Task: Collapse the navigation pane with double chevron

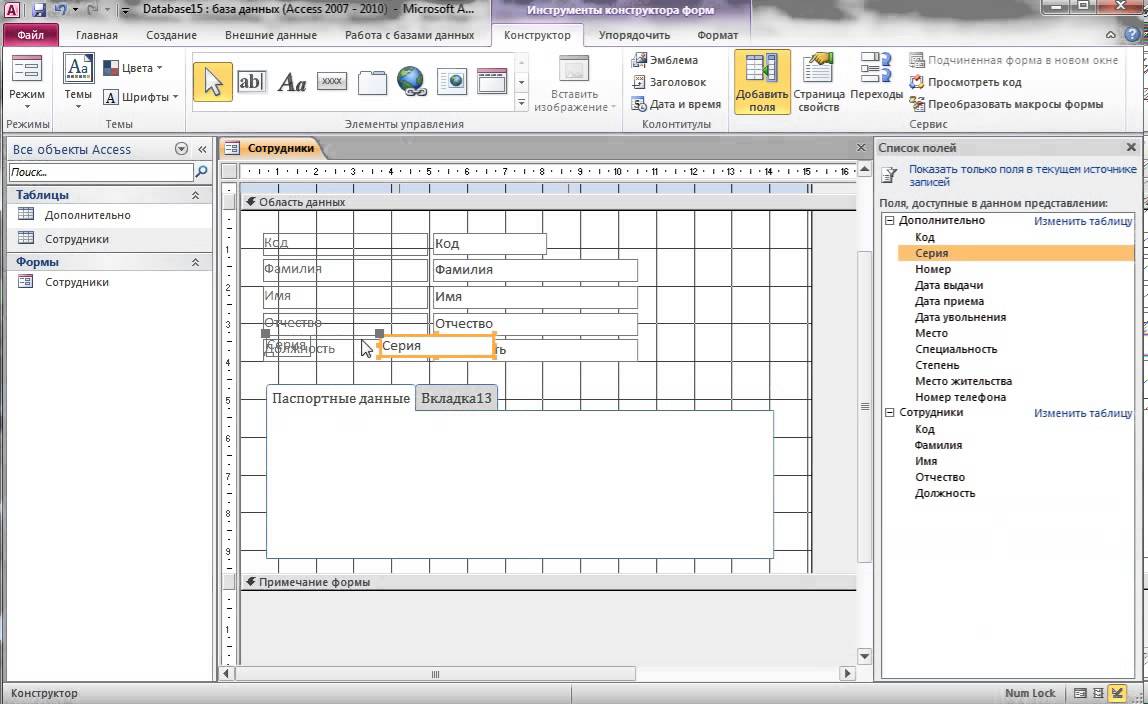Action: [x=202, y=149]
